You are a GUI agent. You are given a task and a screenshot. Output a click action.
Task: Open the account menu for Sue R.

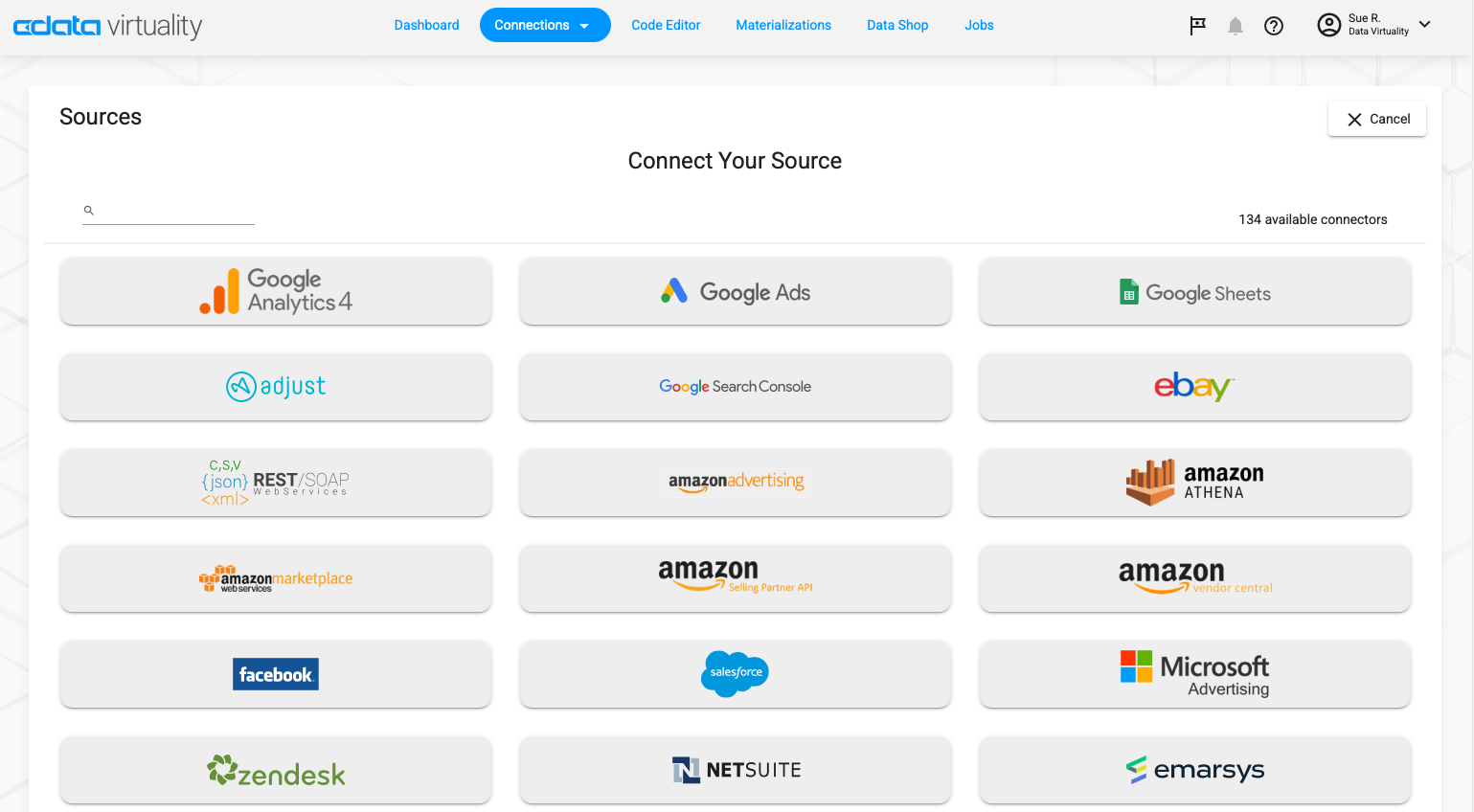[x=1373, y=25]
